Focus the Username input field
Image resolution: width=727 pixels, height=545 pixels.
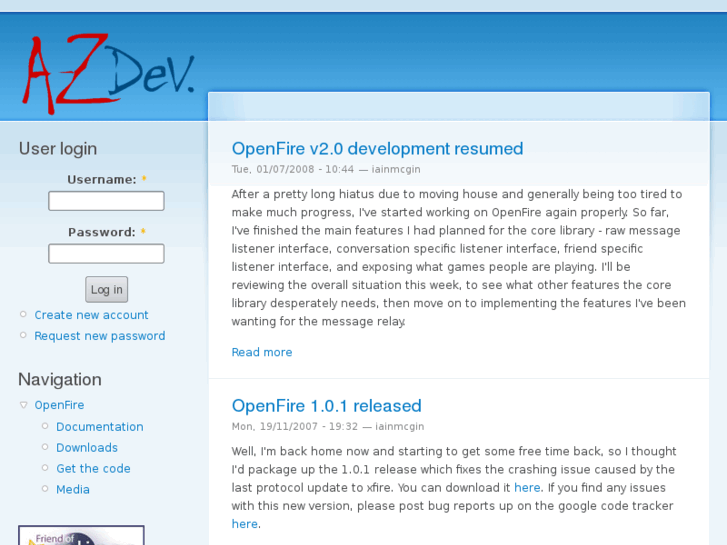pos(106,201)
